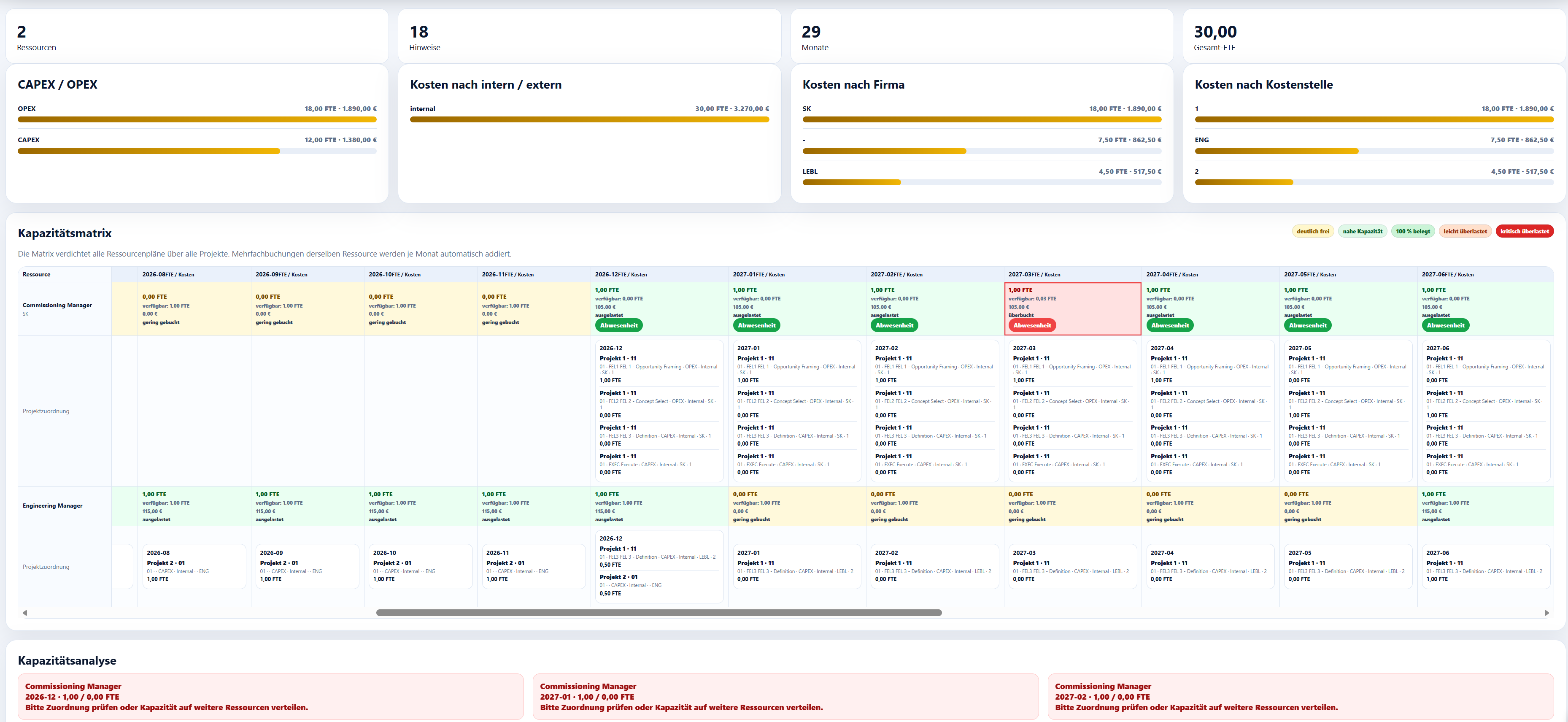Open the '30,00 Gesamt-FTE' summary card
The width and height of the screenshot is (1568, 722).
1374,37
